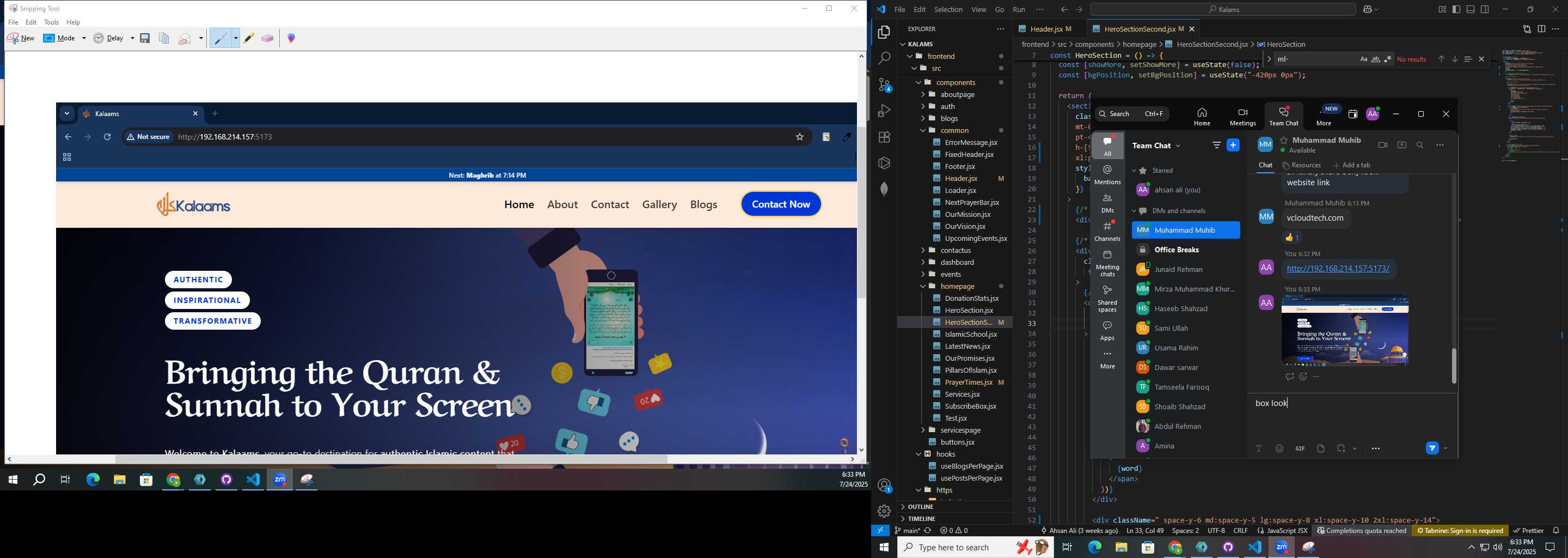Toggle the primary side bar layout button
1568x558 pixels.
click(1456, 10)
